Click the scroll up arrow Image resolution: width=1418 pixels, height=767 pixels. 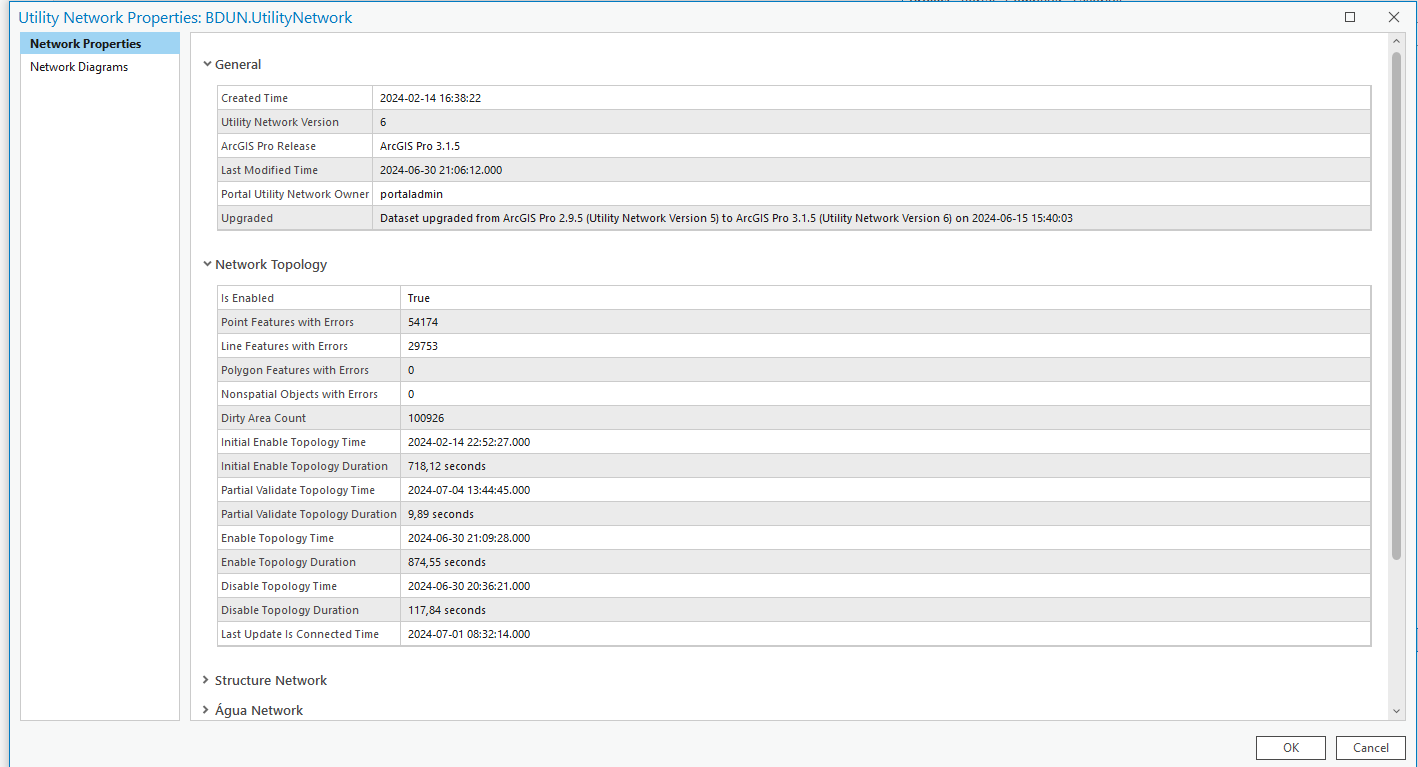[1396, 40]
